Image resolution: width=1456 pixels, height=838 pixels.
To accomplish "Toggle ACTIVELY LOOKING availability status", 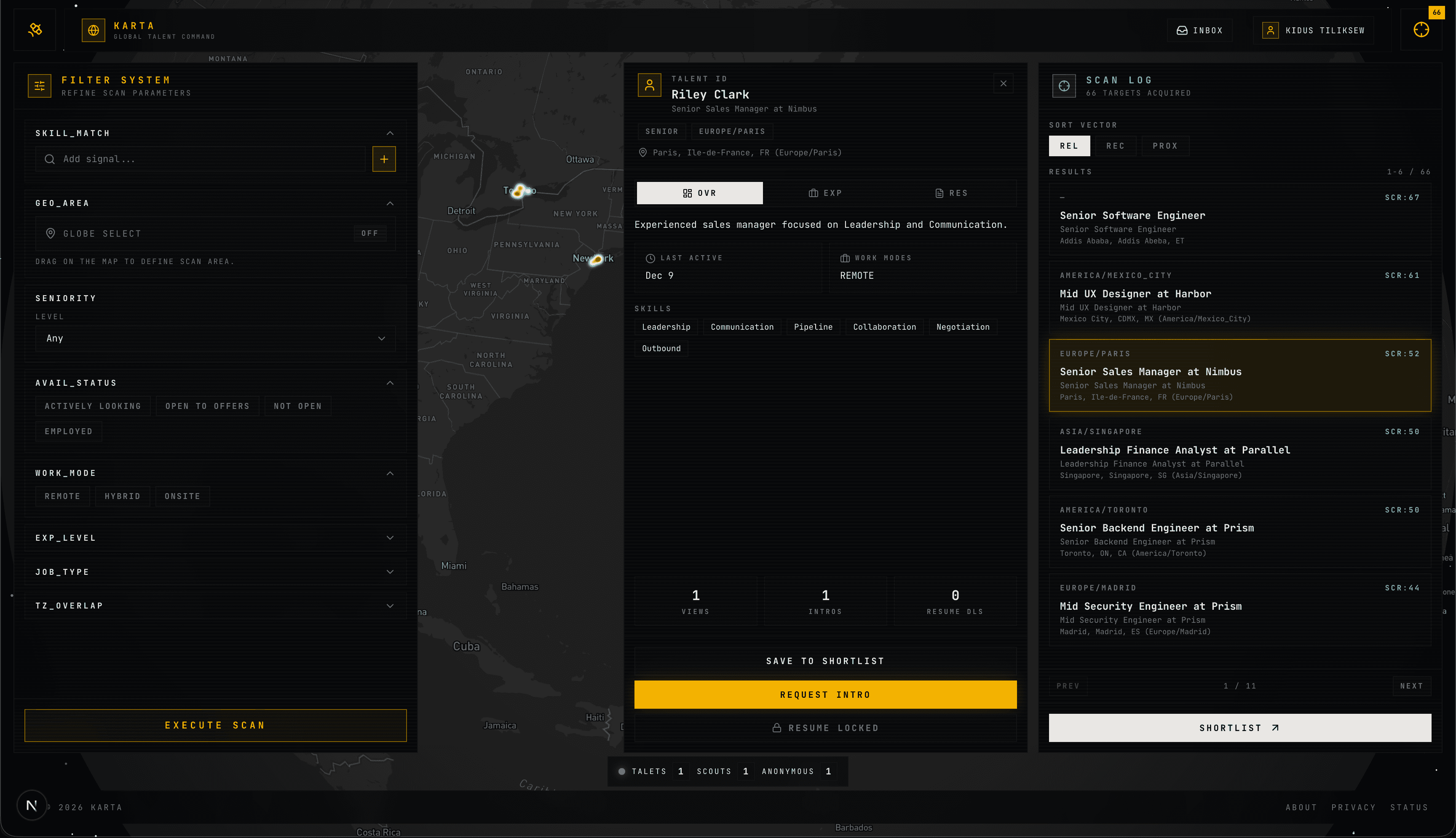I will [x=93, y=406].
